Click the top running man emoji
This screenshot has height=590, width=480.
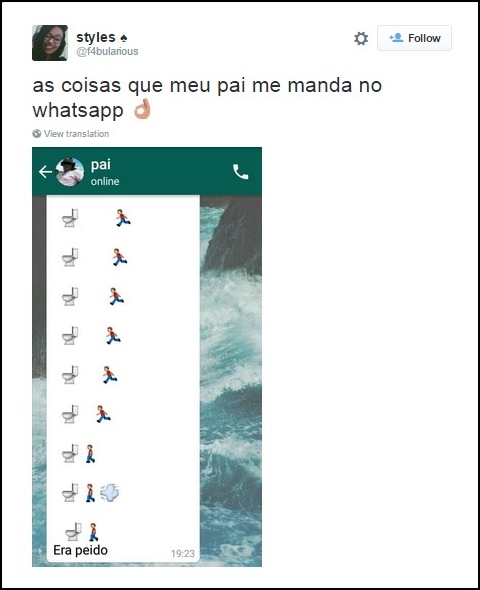(123, 217)
